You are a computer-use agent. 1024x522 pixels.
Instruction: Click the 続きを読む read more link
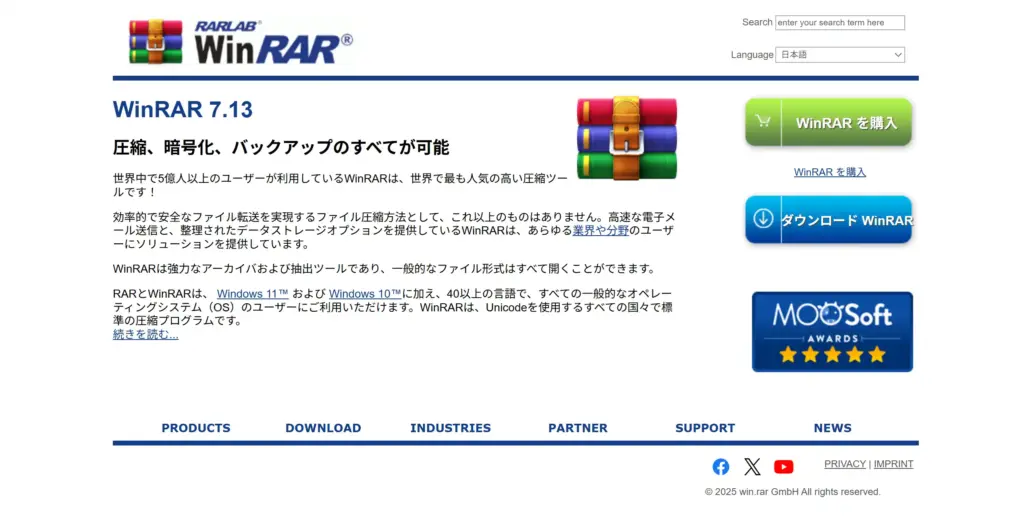pos(146,334)
